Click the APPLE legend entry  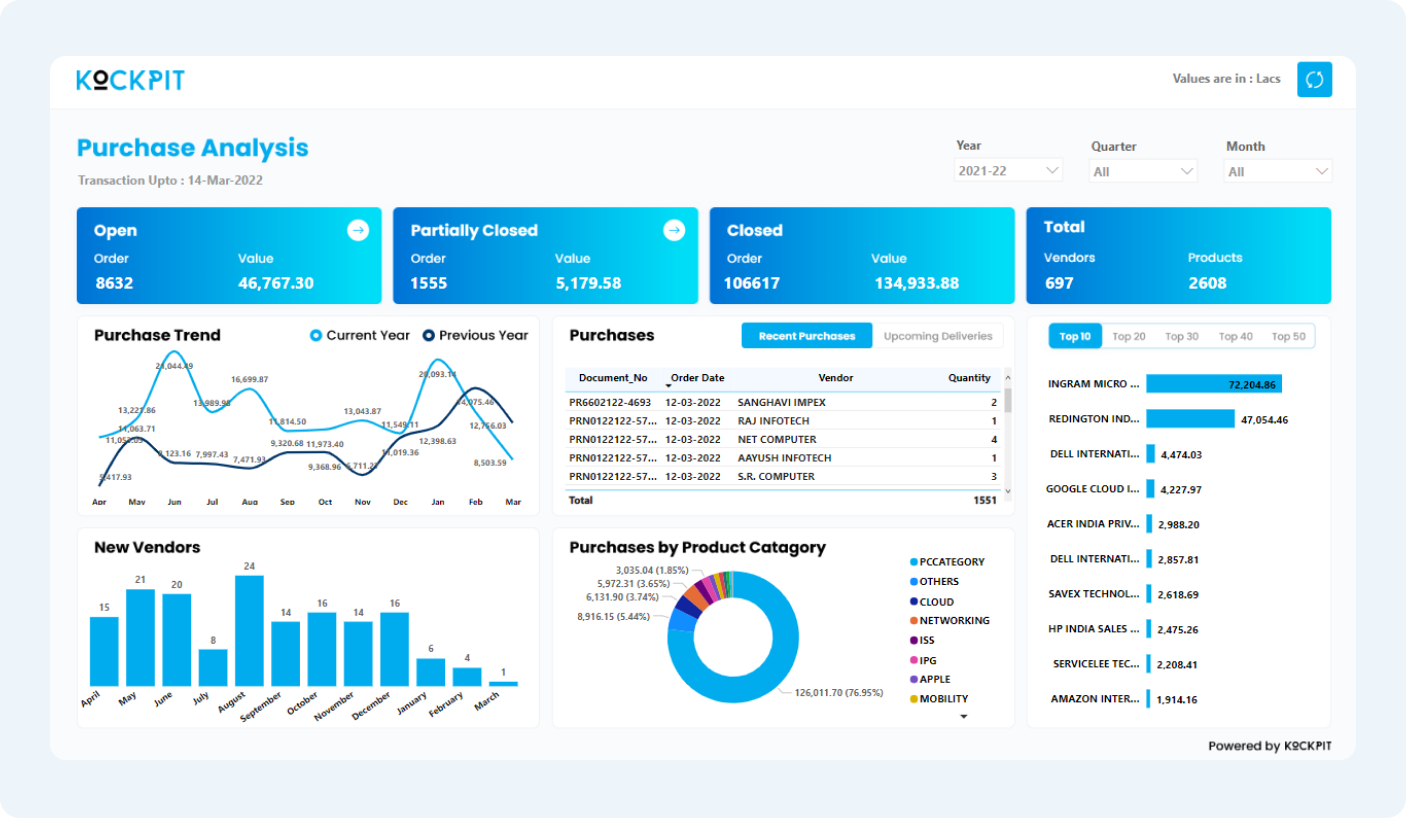point(930,679)
